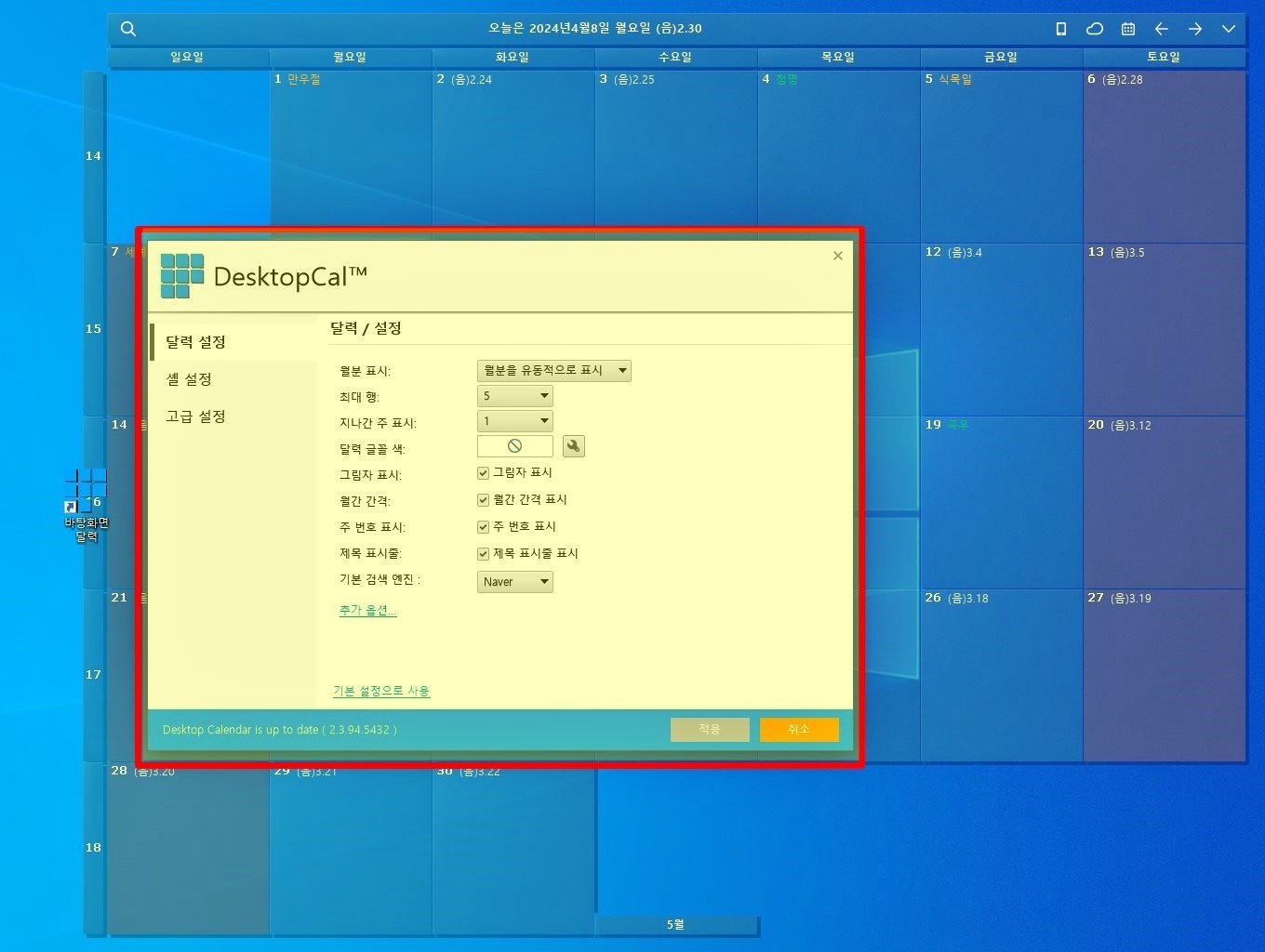
Task: Click the 달력 글꼴 색 color swatch
Action: [x=515, y=446]
